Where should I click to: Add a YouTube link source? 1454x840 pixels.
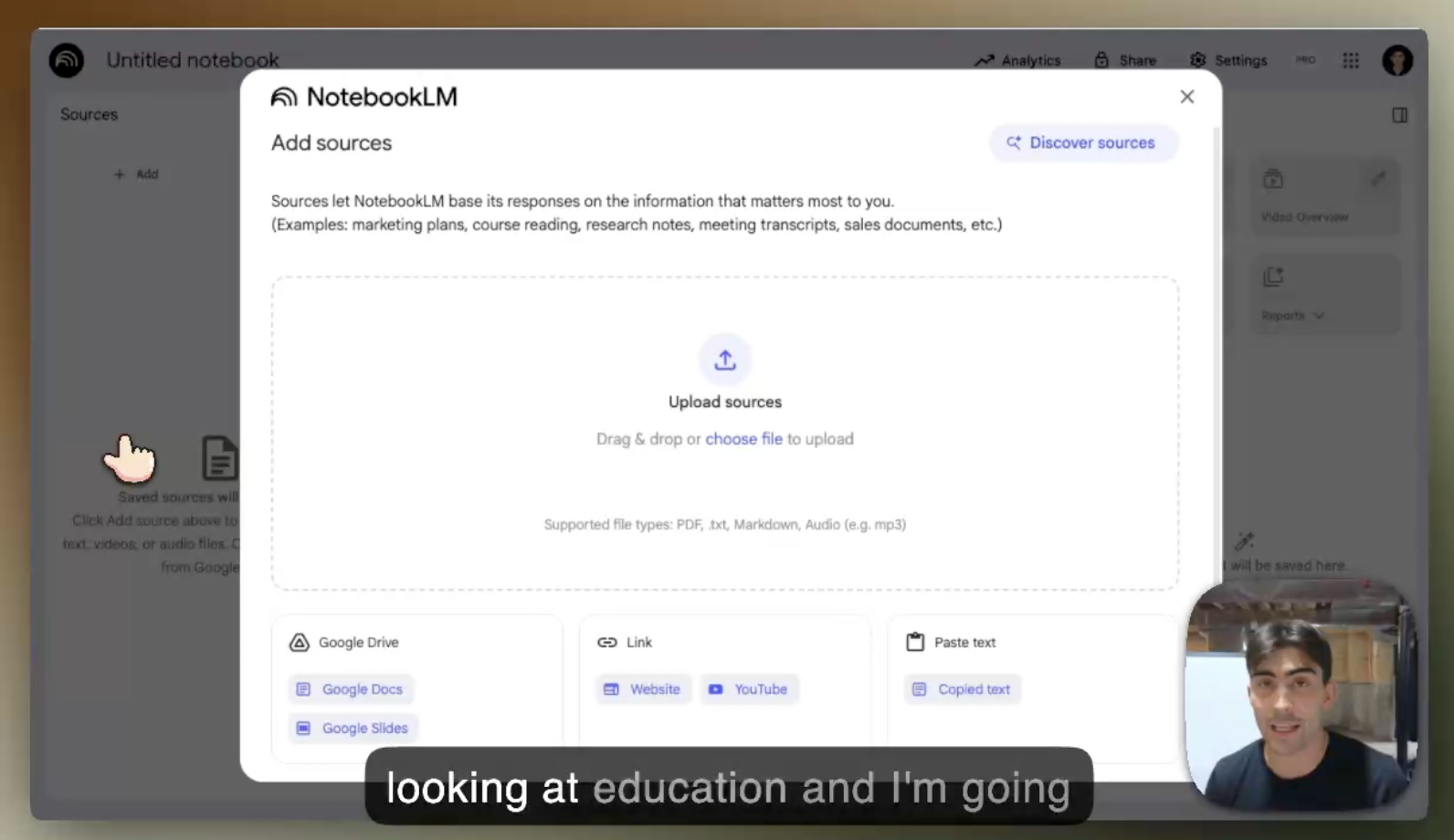pos(749,689)
